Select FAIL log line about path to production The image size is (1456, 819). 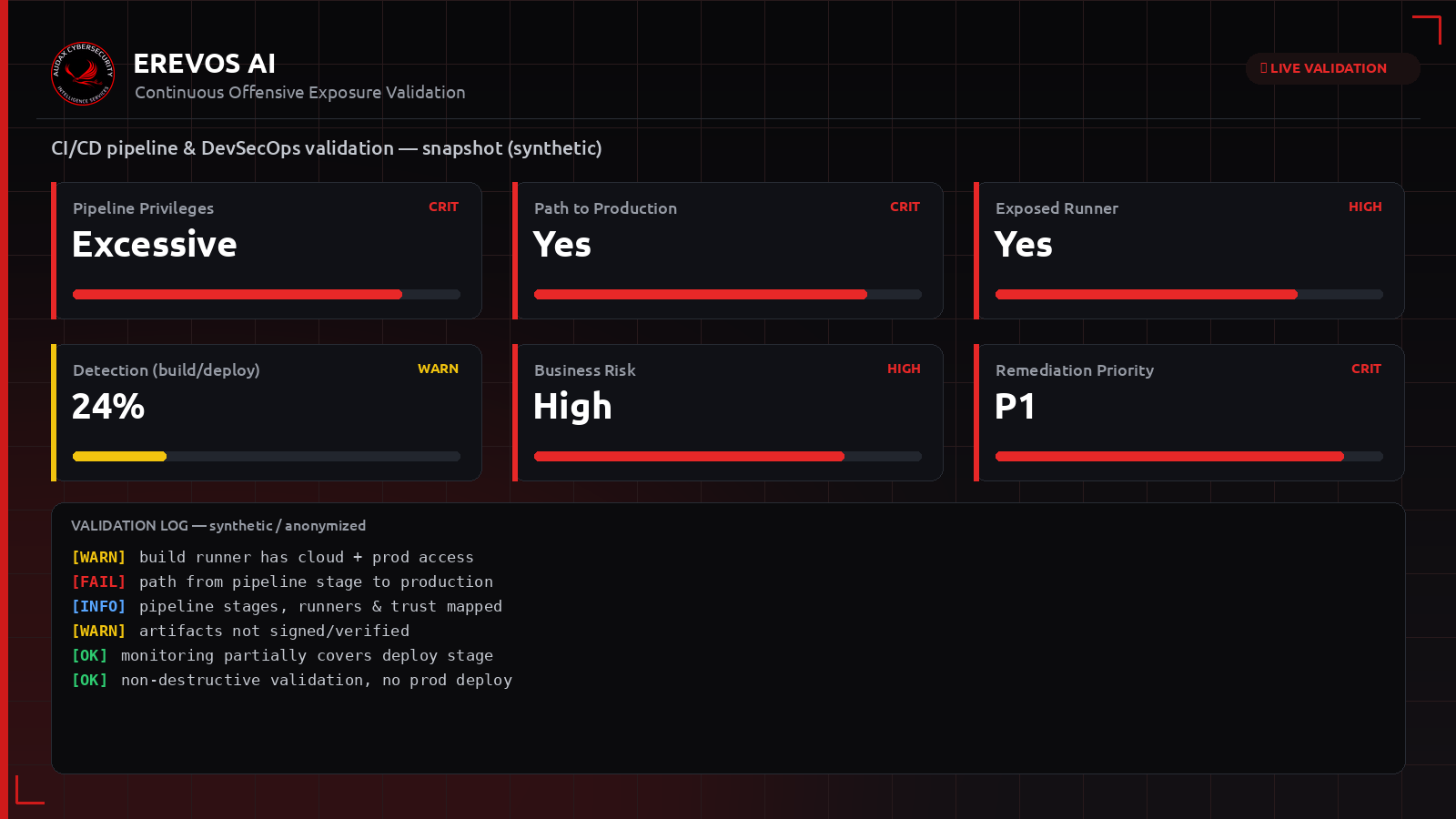pos(282,581)
